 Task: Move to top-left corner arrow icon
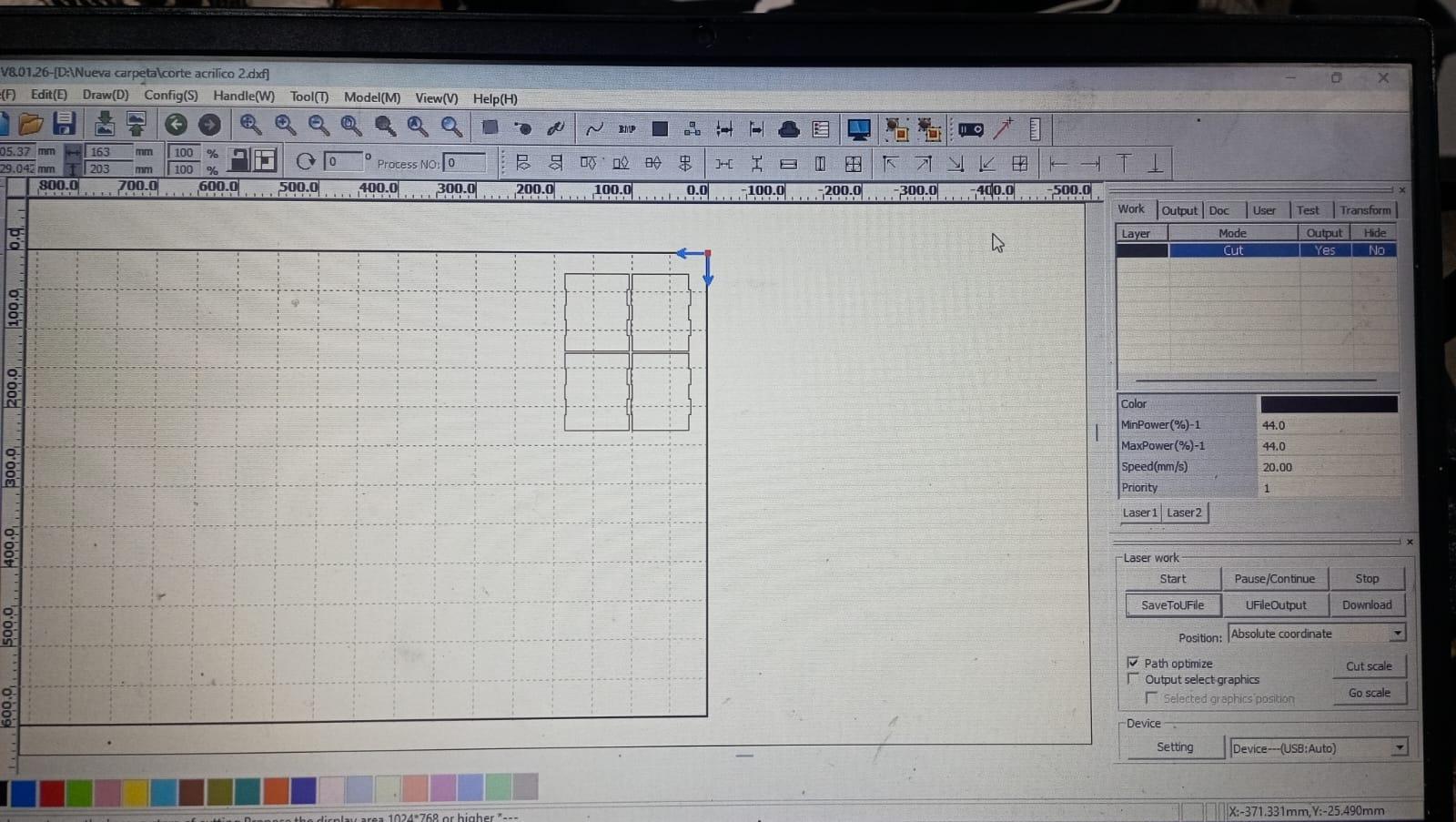[x=890, y=164]
